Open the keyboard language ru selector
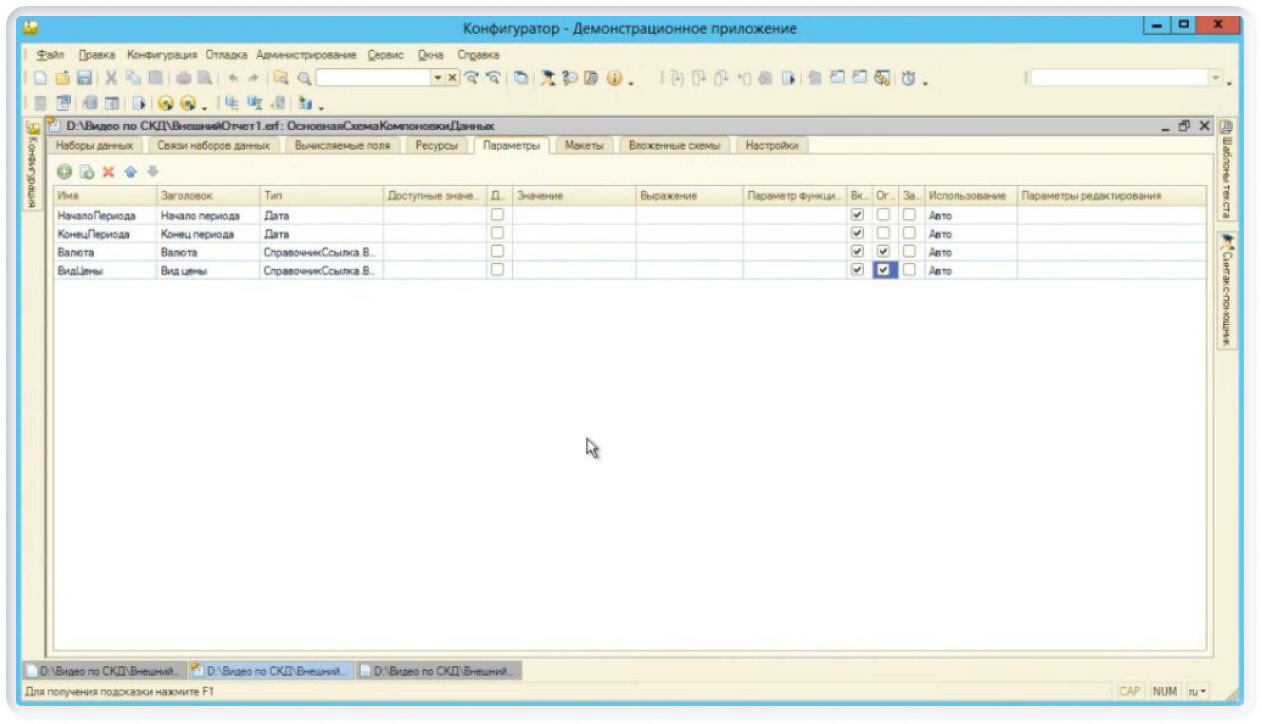1262x724 pixels. (x=1197, y=691)
